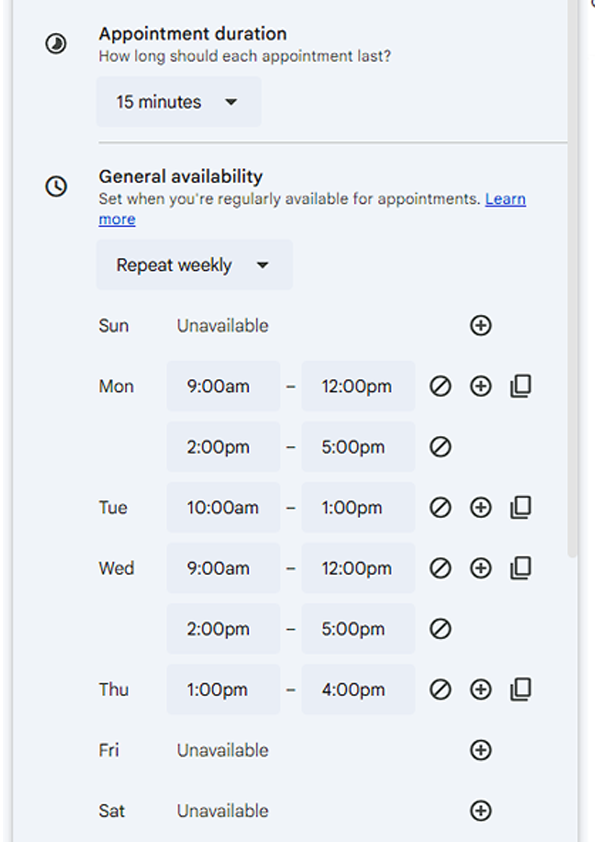This screenshot has width=595, height=842.
Task: Add availability period for Sunday
Action: coord(481,325)
